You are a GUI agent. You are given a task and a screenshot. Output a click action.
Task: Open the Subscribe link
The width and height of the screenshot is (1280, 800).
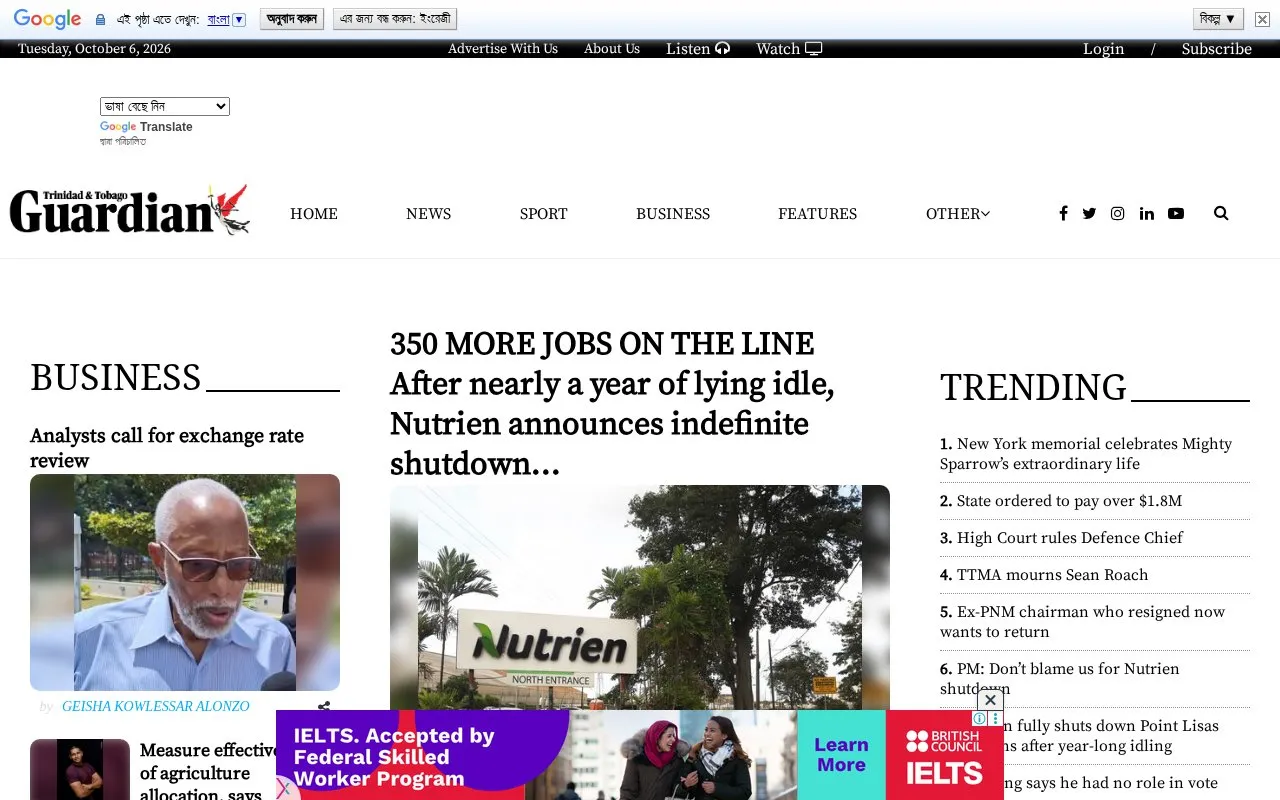click(1216, 49)
